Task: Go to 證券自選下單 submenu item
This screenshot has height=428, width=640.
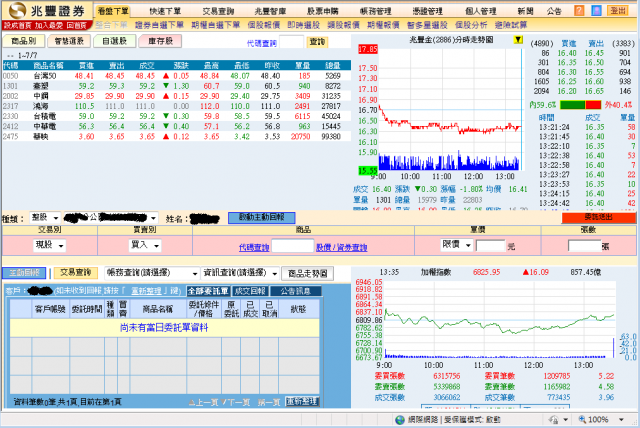Action: pyautogui.click(x=159, y=25)
